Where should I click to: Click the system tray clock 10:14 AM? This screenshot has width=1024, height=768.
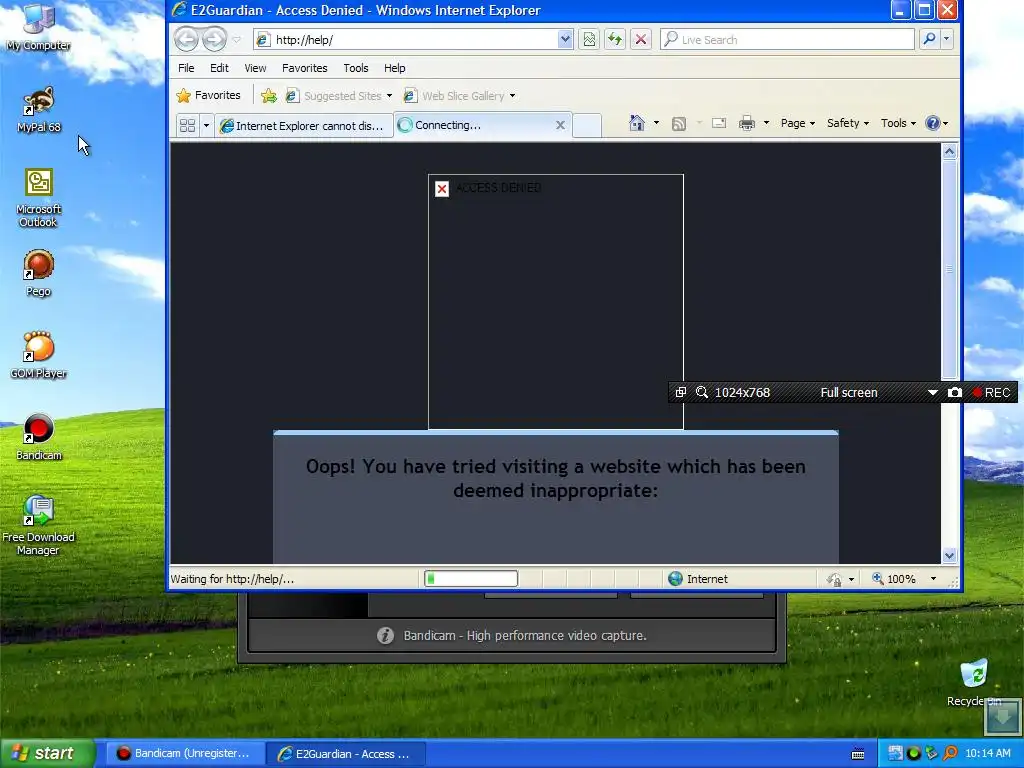click(x=987, y=754)
